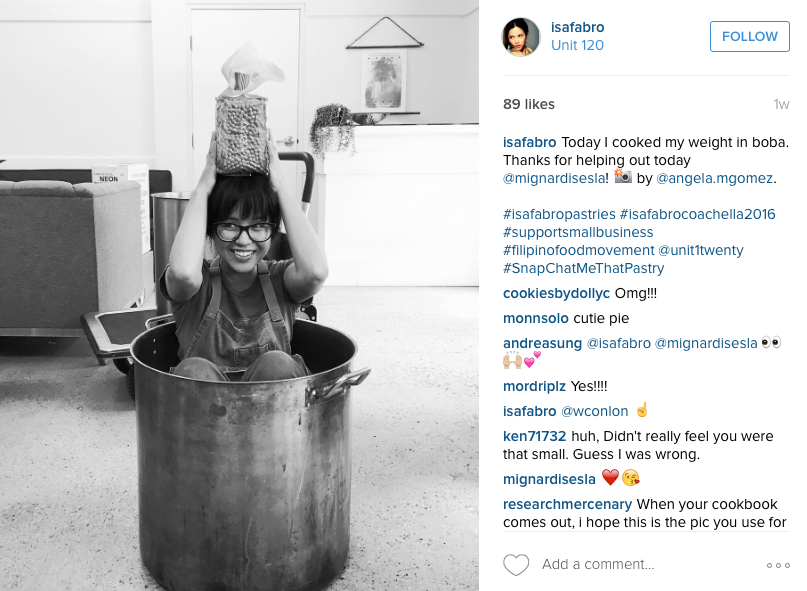
Task: Open isafabro profile picture avatar
Action: coord(521,37)
